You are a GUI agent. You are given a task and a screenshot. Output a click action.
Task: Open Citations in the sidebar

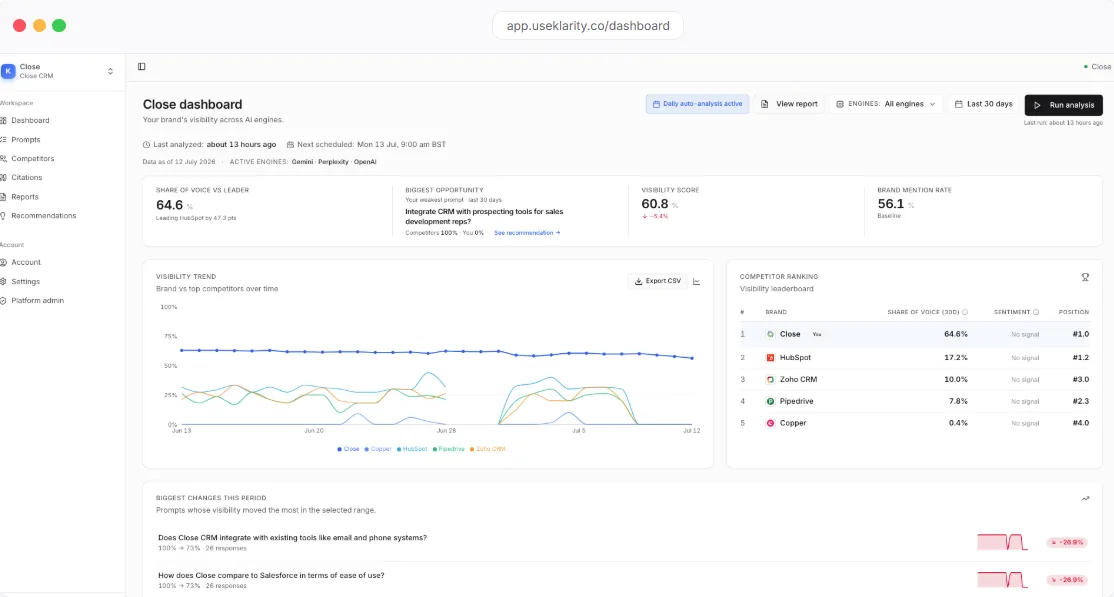point(26,178)
